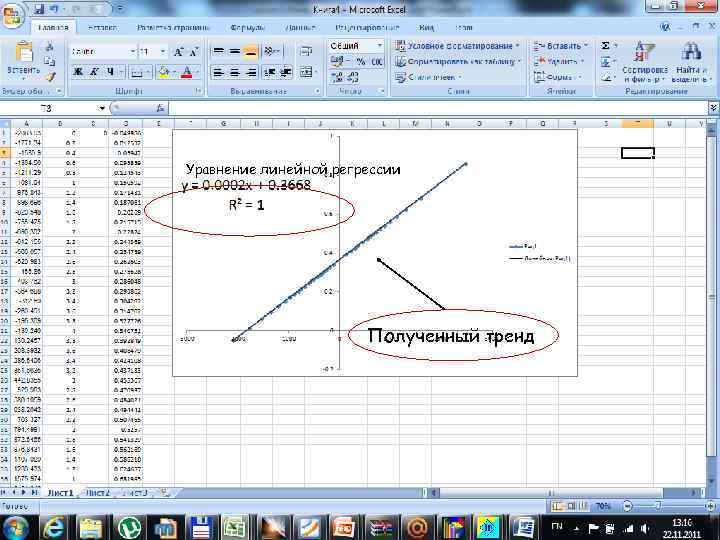Image resolution: width=720 pixels, height=540 pixels.
Task: Switch to the Формулы tab
Action: point(248,28)
